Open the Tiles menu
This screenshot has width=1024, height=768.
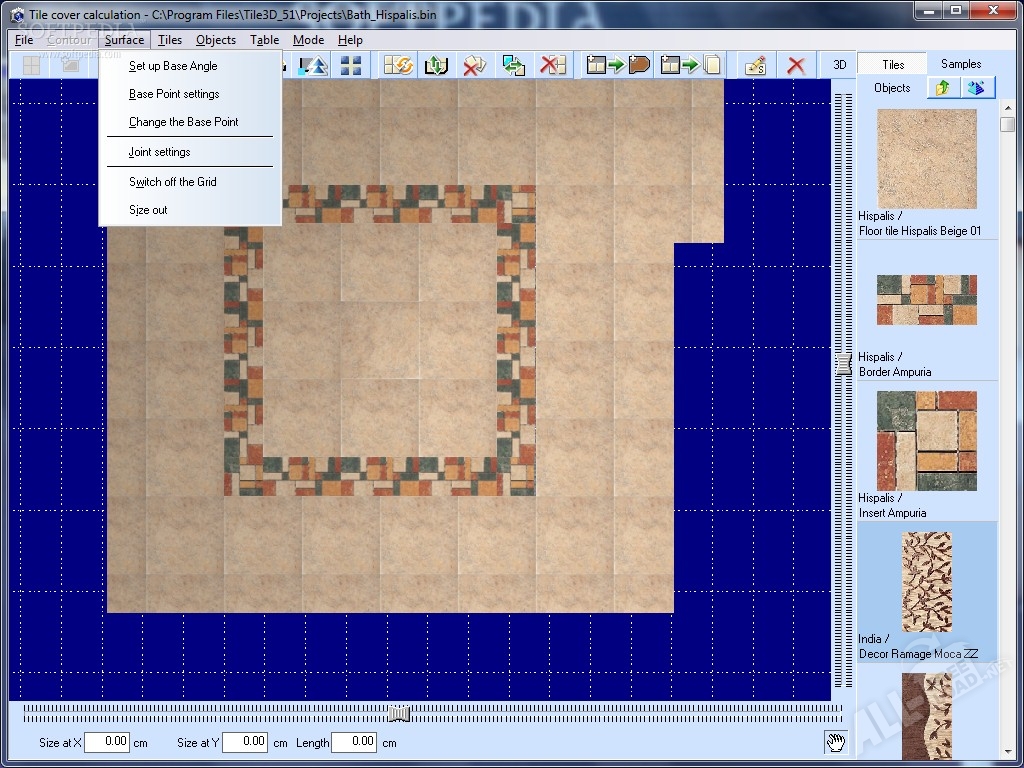coord(170,40)
